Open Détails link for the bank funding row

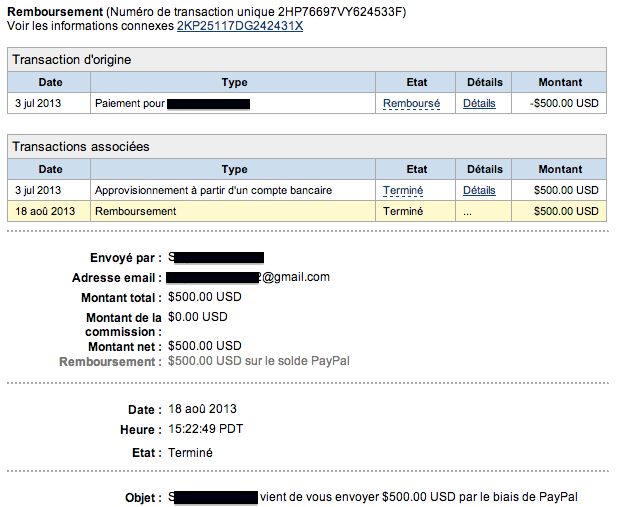coord(479,191)
